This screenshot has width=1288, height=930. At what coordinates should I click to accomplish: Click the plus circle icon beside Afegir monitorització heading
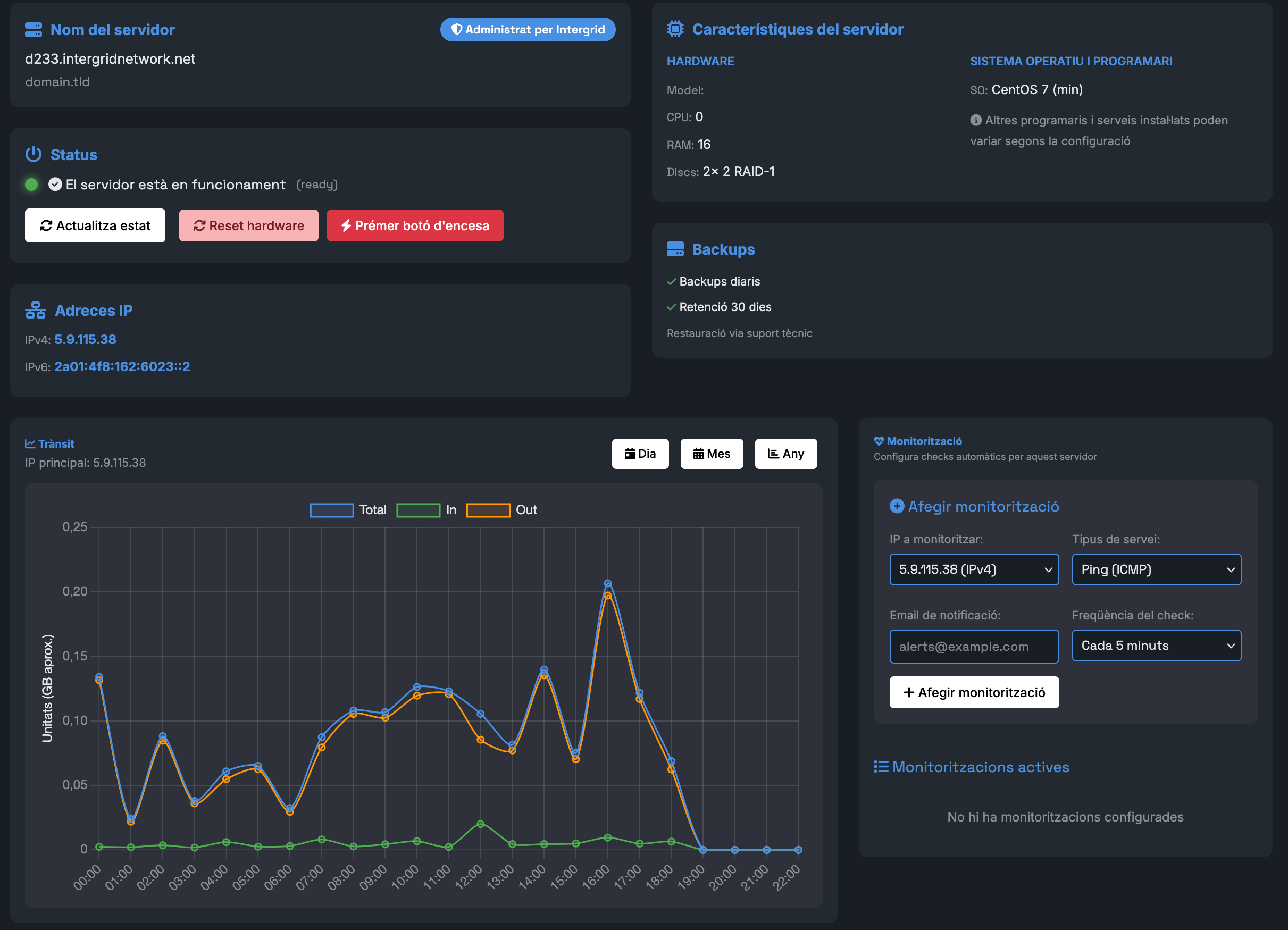897,506
